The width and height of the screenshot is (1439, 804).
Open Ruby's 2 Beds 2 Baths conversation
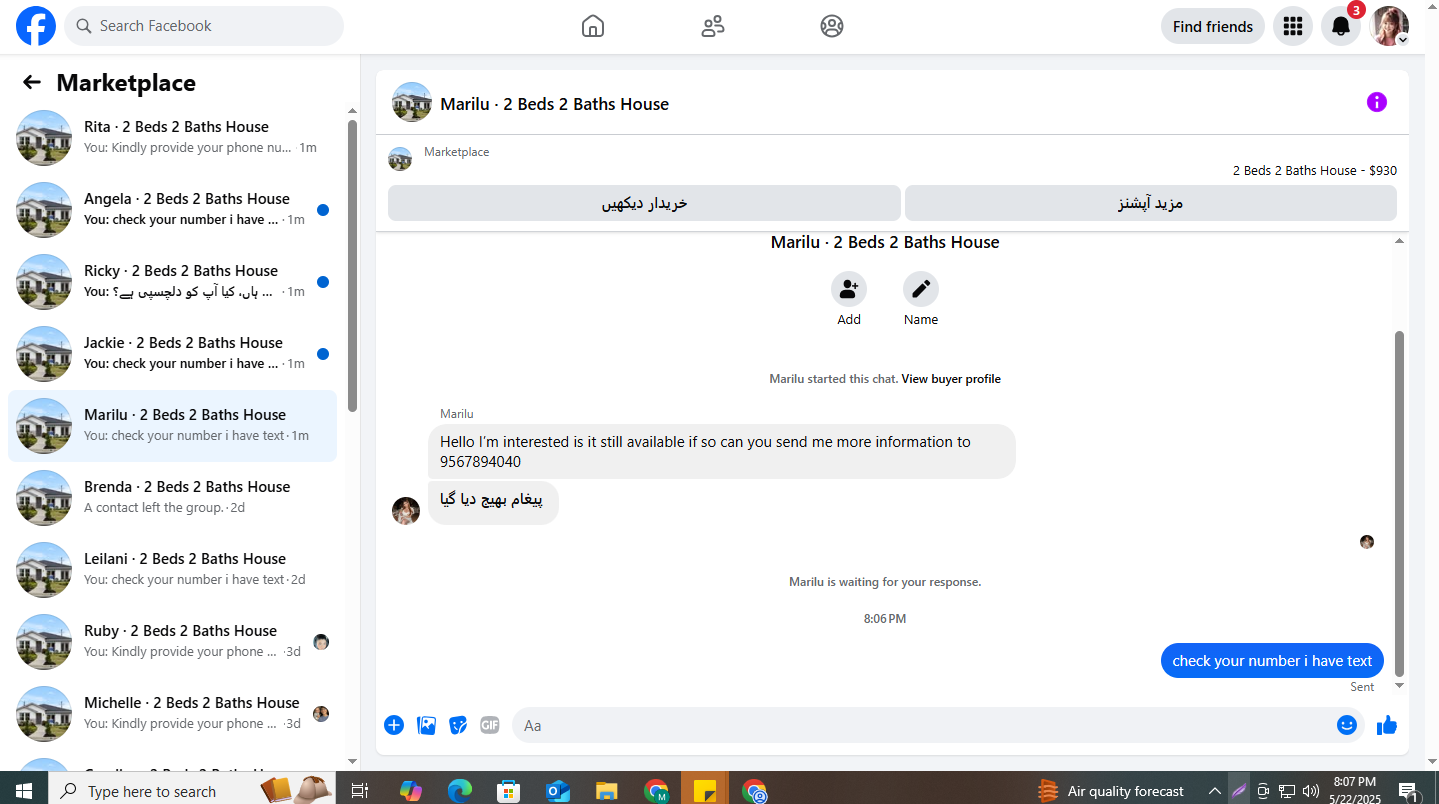172,642
